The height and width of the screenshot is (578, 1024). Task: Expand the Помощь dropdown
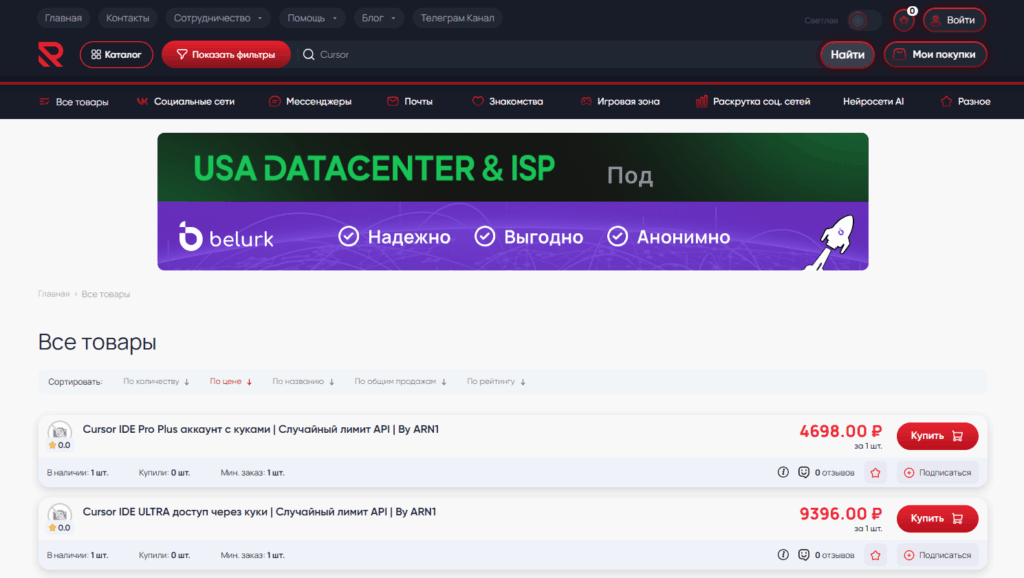tap(312, 18)
